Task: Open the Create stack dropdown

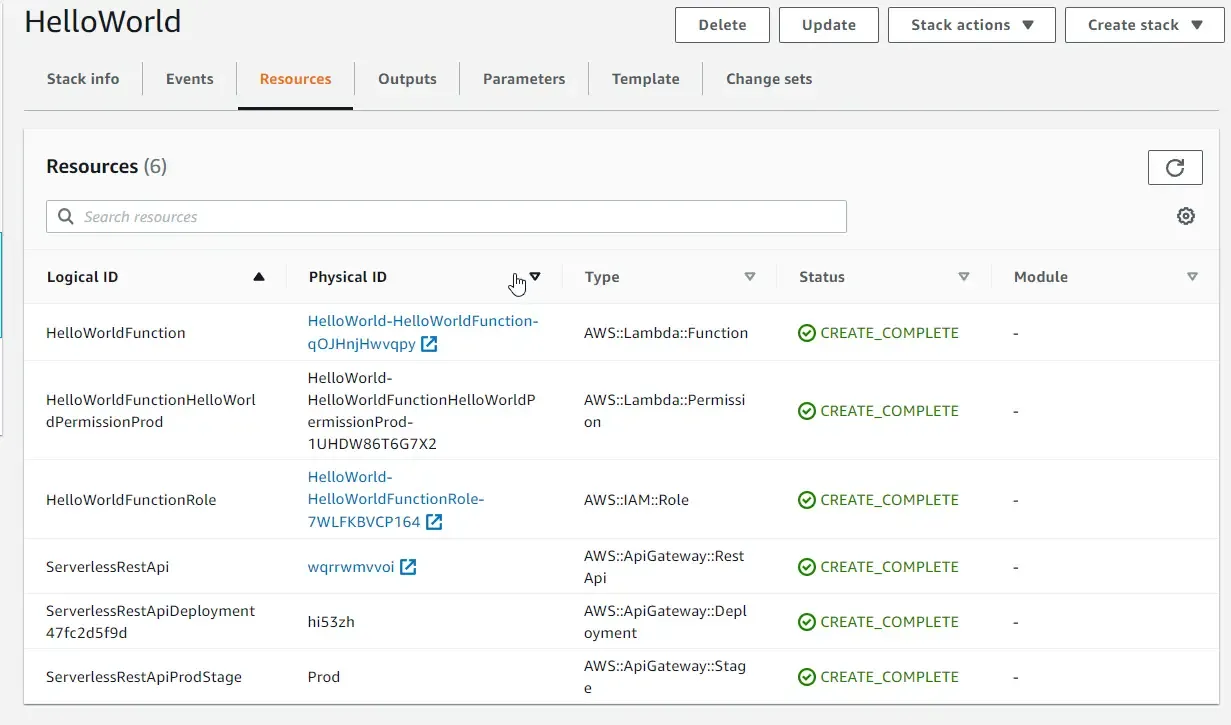Action: click(x=1143, y=25)
